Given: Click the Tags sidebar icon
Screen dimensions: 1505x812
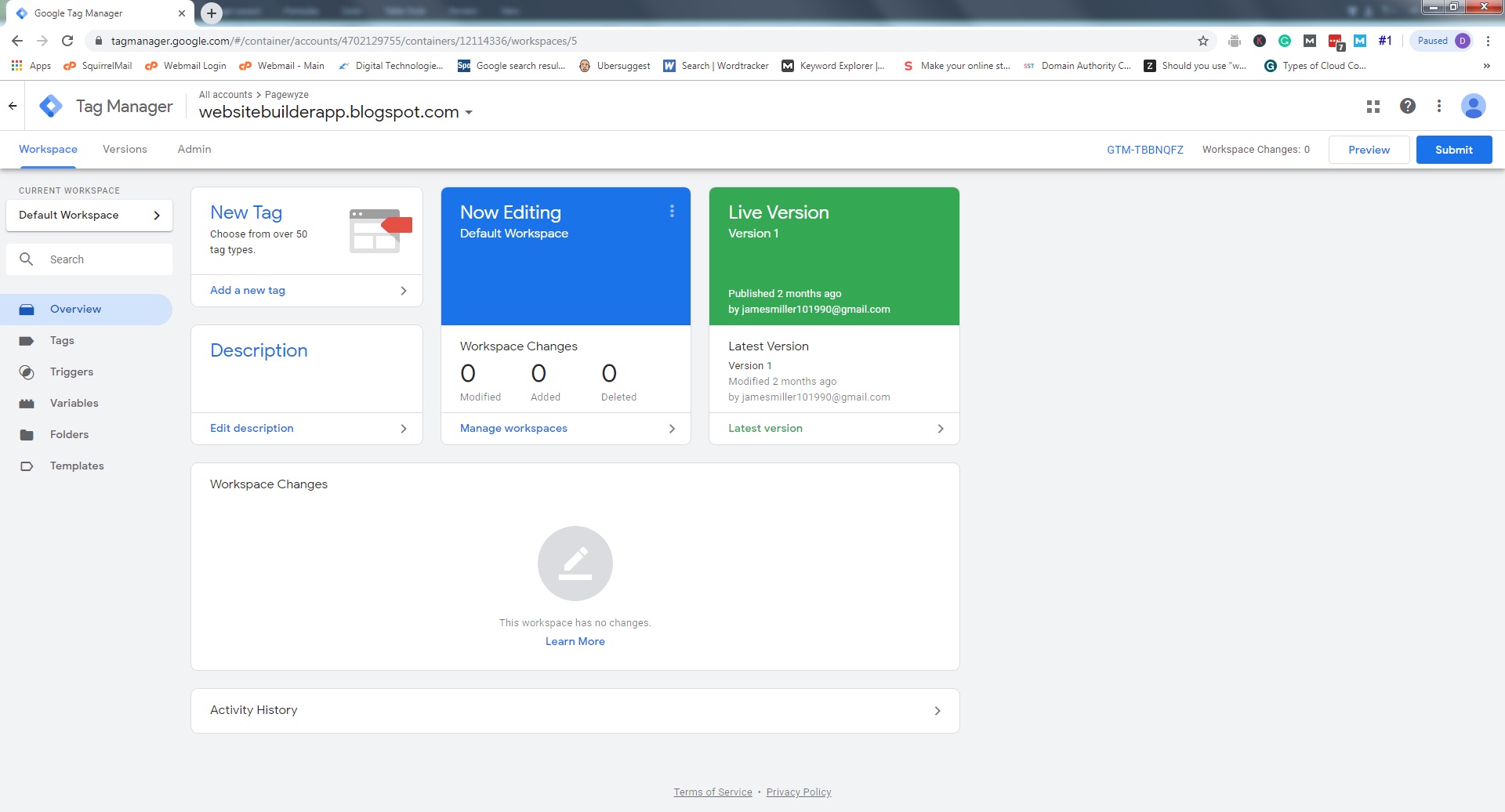Looking at the screenshot, I should (27, 341).
